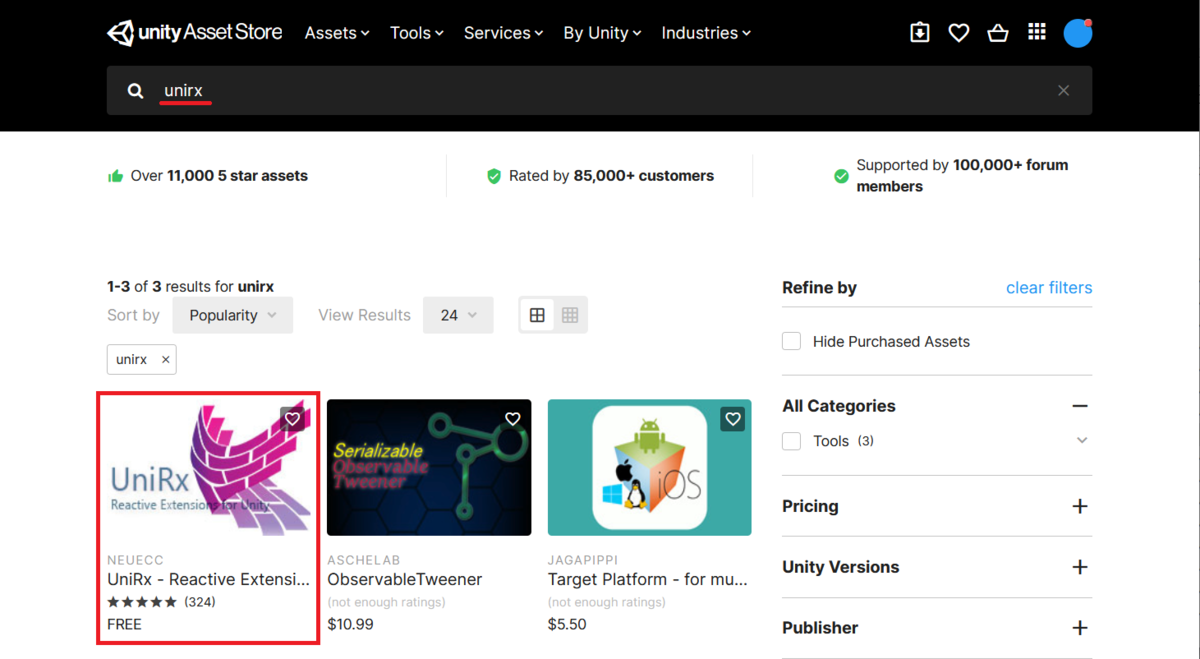Screen dimensions: 1200x659
Task: Favorite the UniRx asset with heart
Action: [292, 419]
